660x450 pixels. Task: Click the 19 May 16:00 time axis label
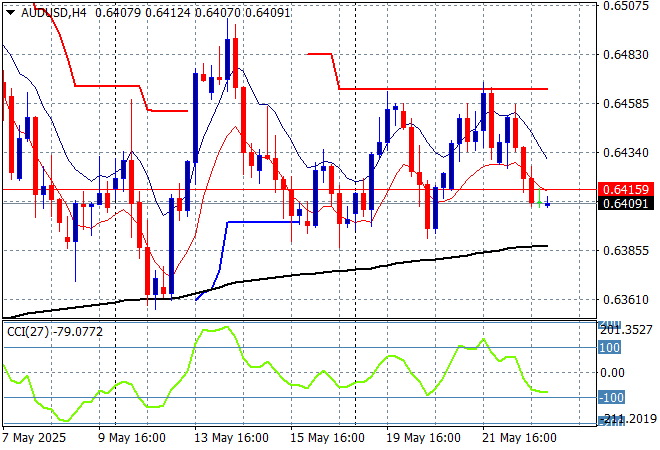pos(423,438)
